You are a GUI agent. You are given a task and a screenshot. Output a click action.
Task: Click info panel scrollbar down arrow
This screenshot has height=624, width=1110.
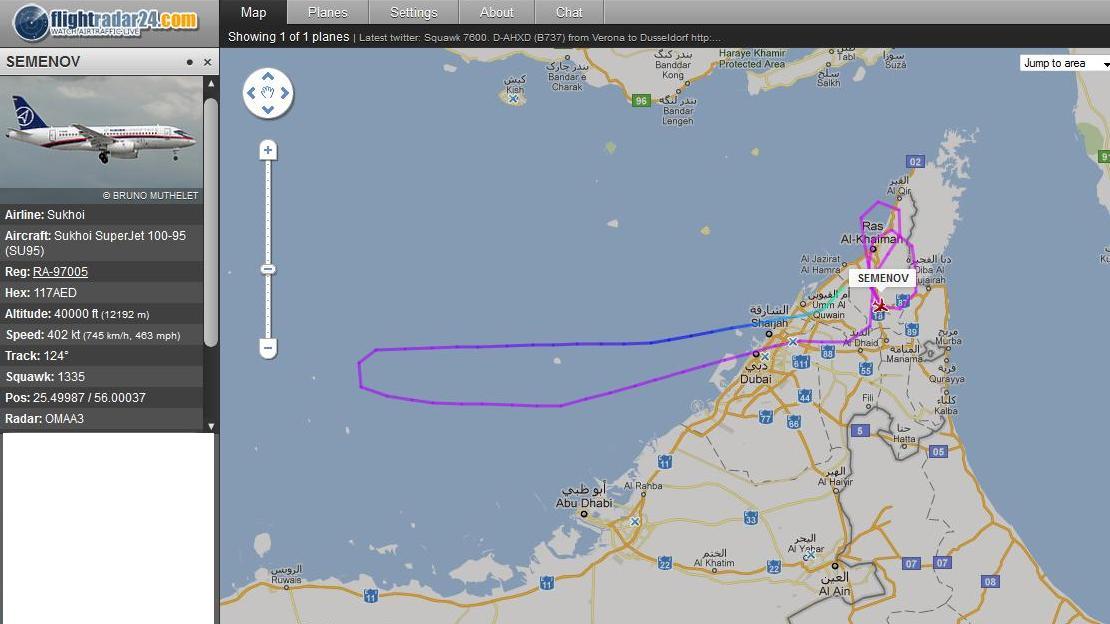point(211,426)
